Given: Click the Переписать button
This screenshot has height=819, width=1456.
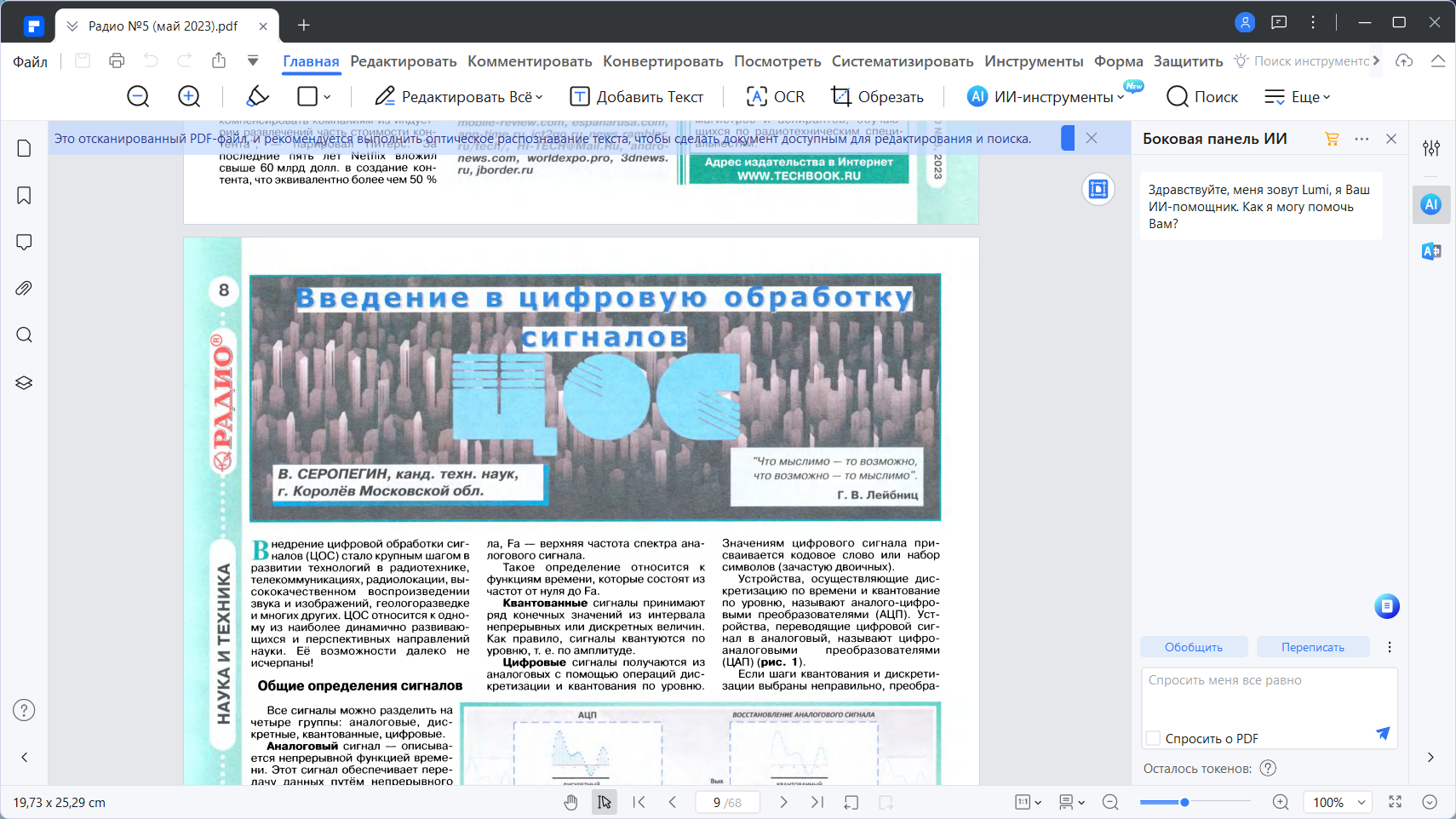Looking at the screenshot, I should [1313, 647].
